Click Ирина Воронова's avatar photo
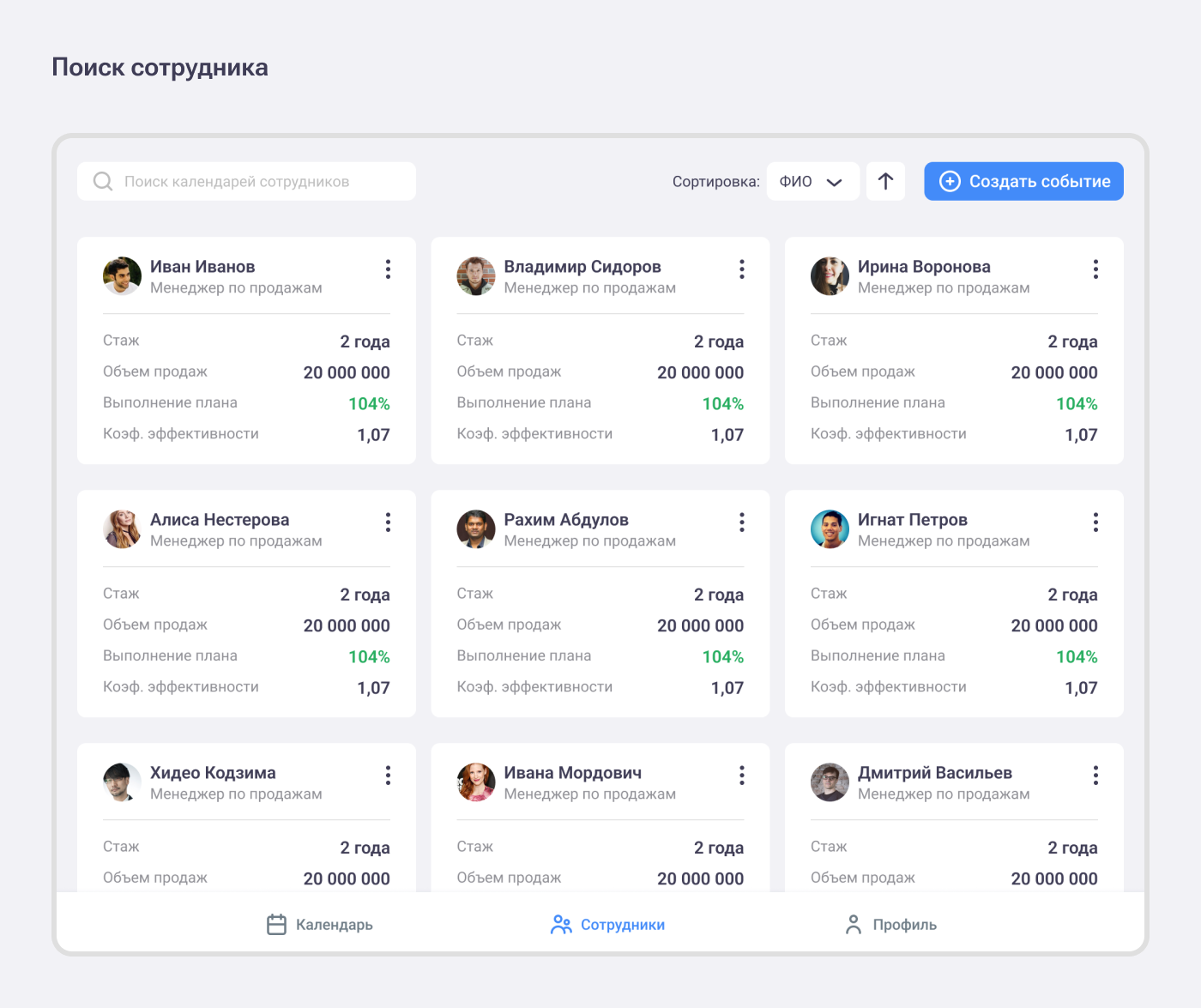Screen dimensions: 1201x1008 [830, 276]
